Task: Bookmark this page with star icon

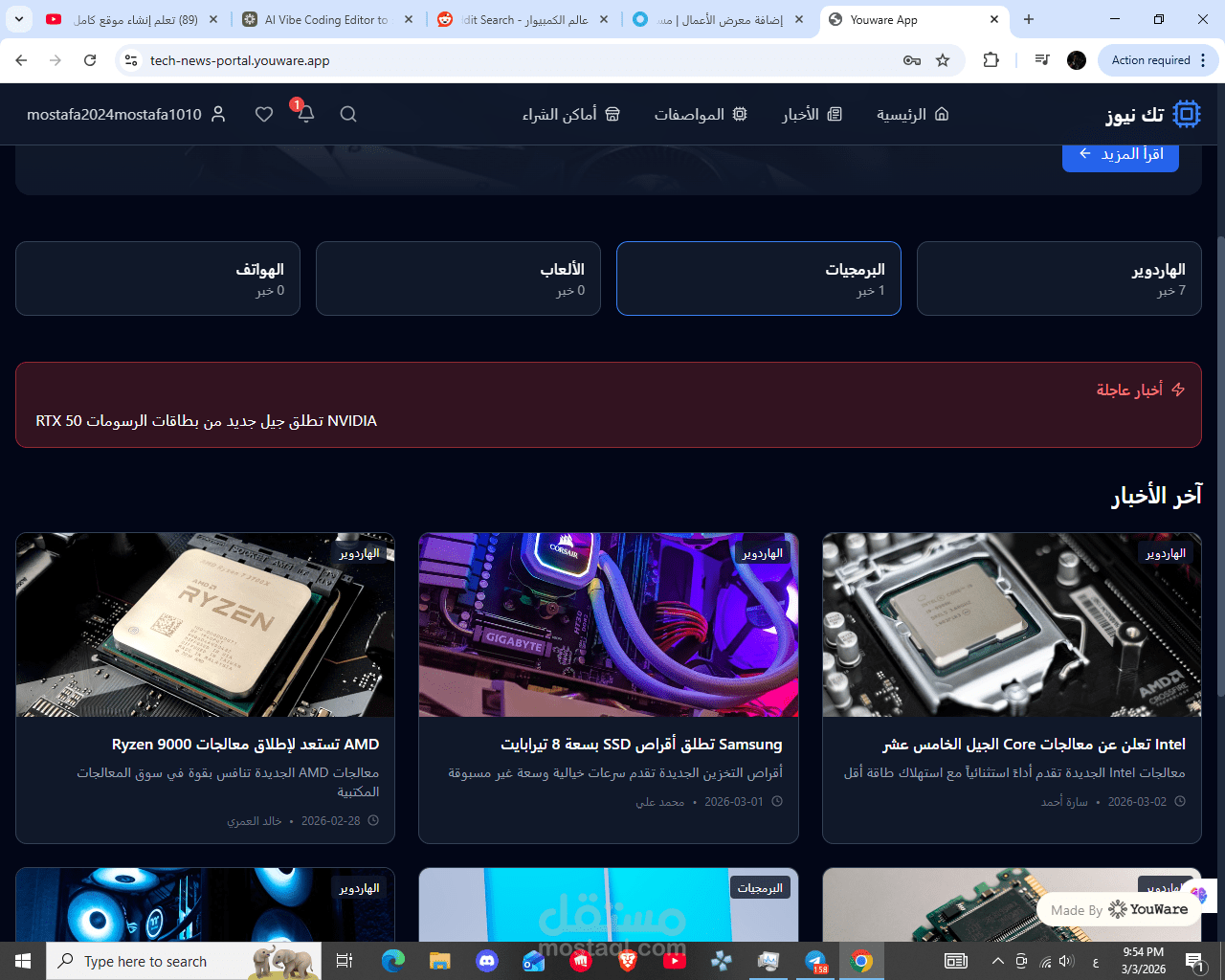Action: point(943,60)
